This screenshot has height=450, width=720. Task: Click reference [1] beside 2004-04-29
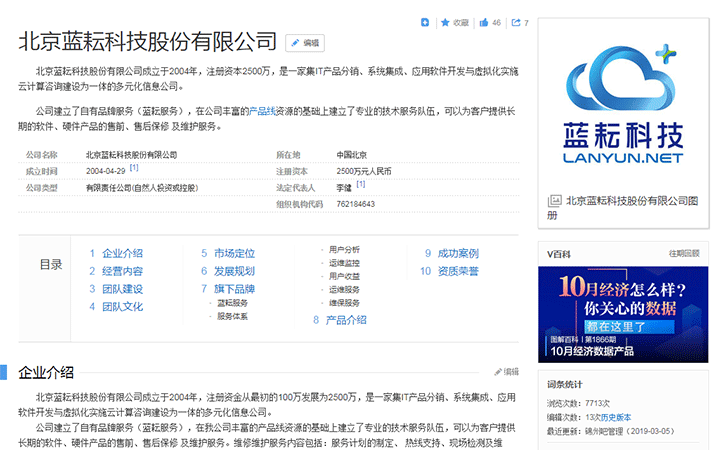point(134,168)
